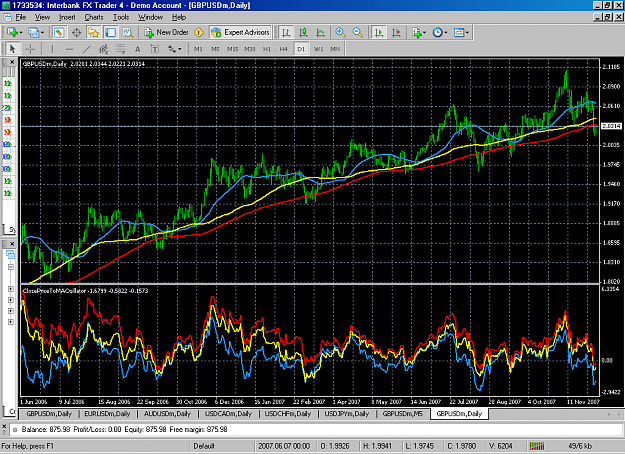The height and width of the screenshot is (454, 625).
Task: Open the Insert menu
Action: 67,17
